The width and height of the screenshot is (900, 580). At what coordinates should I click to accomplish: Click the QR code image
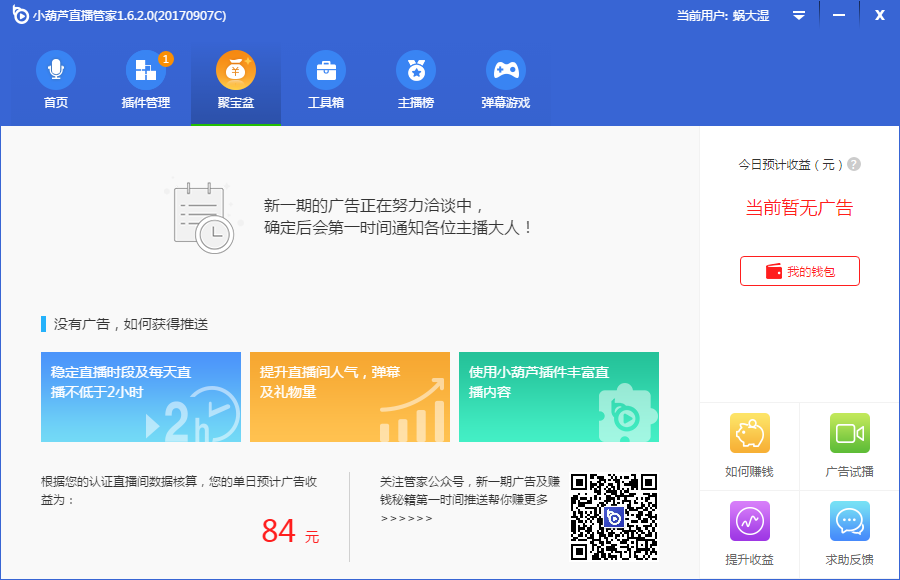point(613,517)
